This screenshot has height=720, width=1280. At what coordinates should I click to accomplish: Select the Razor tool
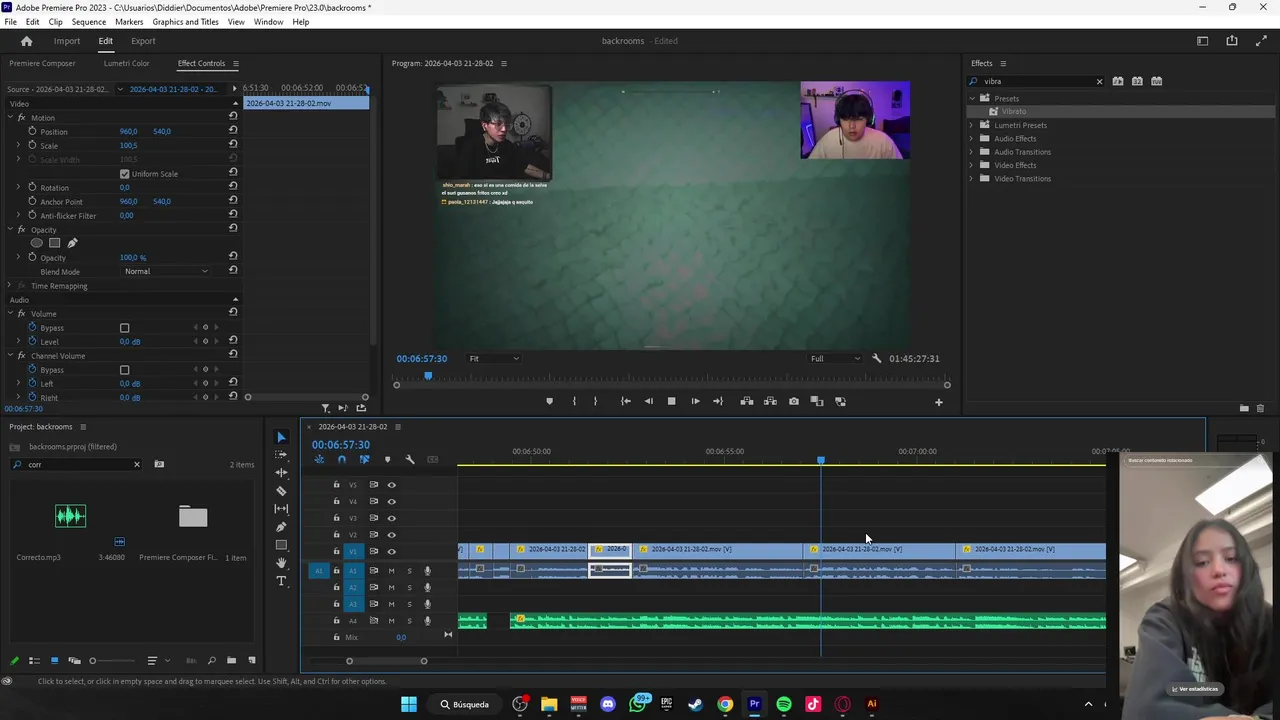coord(281,491)
